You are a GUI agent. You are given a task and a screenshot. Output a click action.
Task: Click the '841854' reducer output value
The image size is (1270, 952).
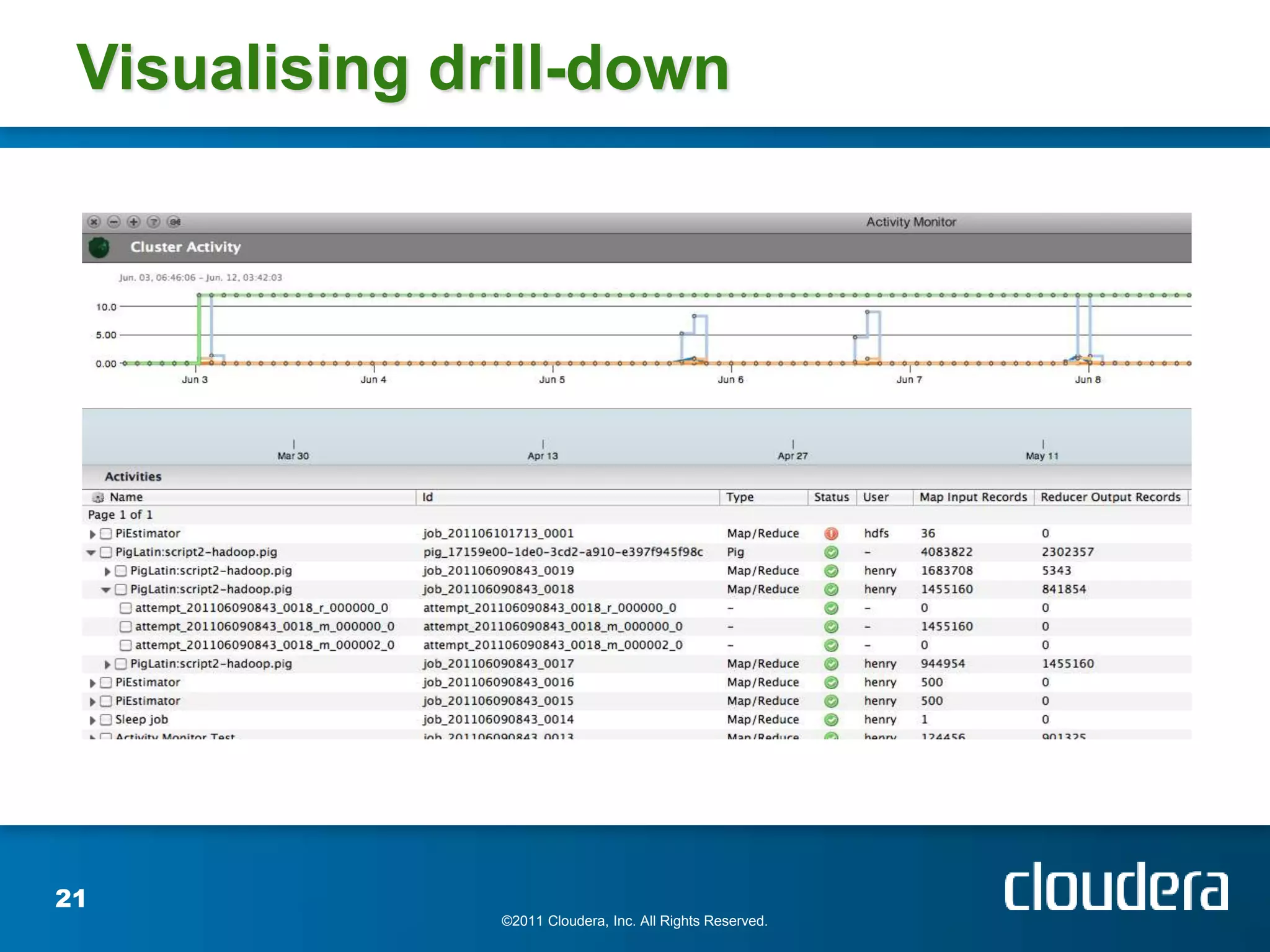pyautogui.click(x=1064, y=589)
